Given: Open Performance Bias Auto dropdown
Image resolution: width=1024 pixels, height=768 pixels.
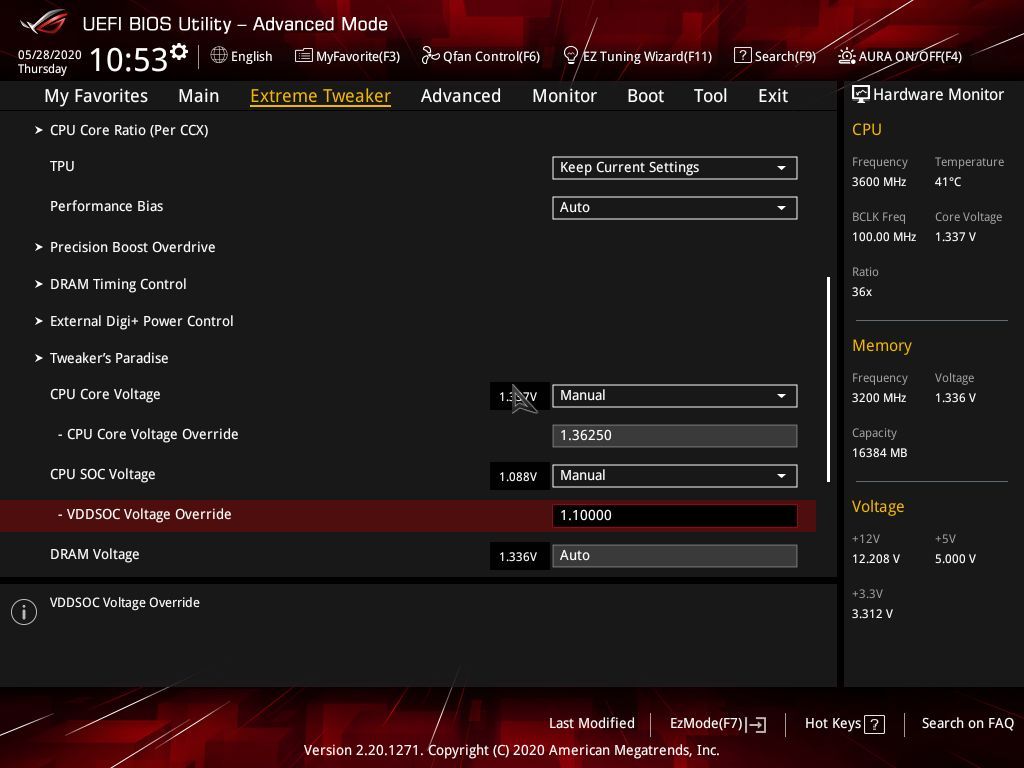Looking at the screenshot, I should point(675,208).
